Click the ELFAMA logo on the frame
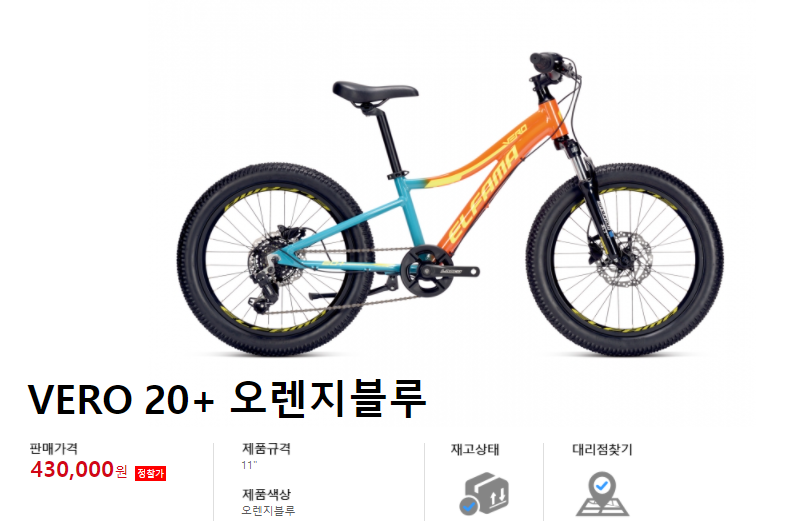This screenshot has width=809, height=523. [482, 196]
